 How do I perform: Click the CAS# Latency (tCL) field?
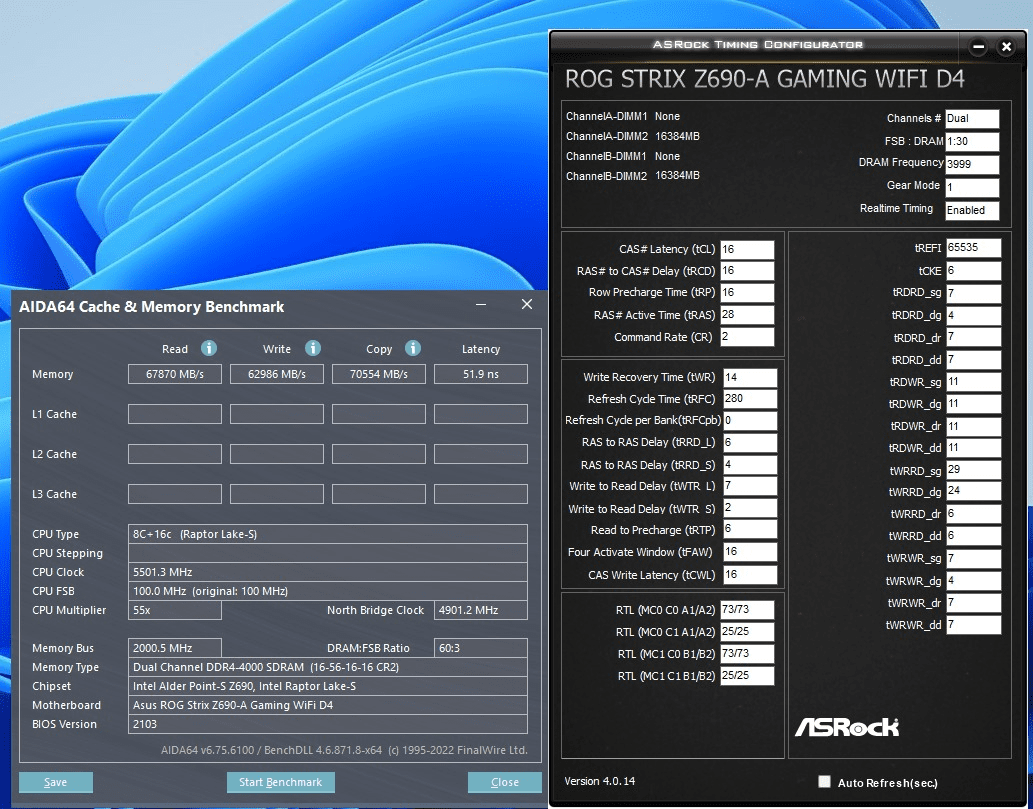[x=747, y=249]
